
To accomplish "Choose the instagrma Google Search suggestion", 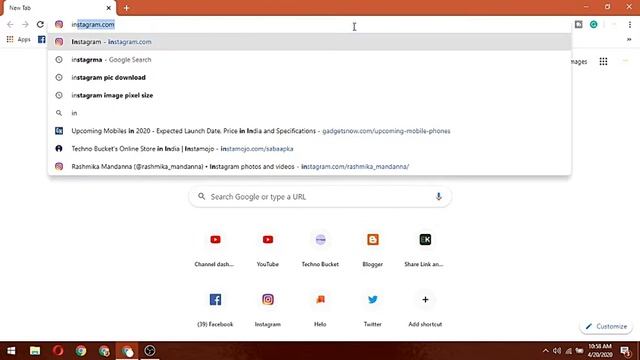I will click(309, 60).
